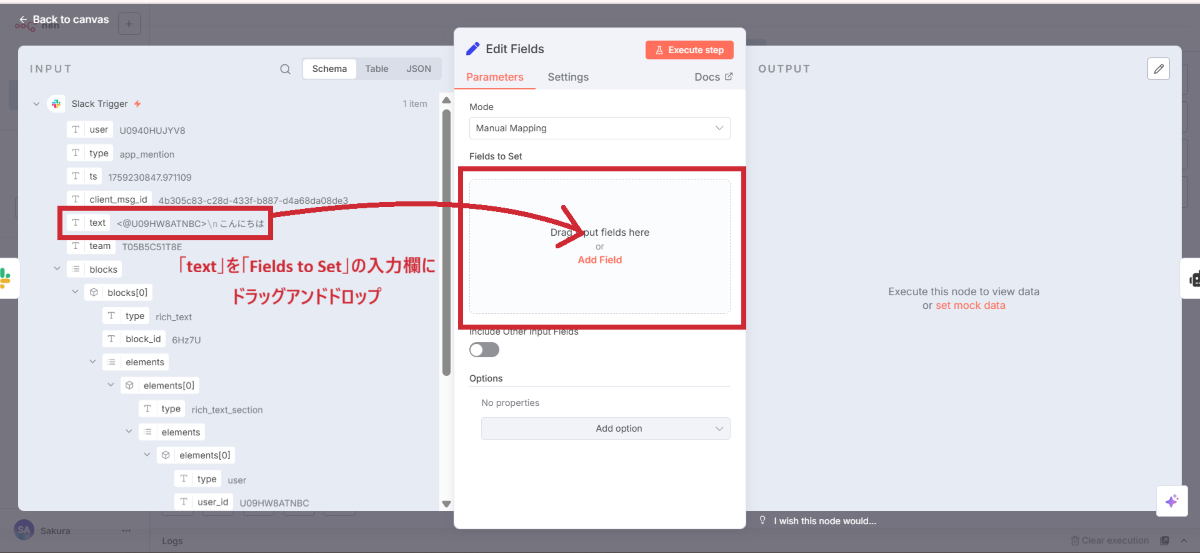Collapse the first elements array
1200x553 pixels.
tap(93, 362)
